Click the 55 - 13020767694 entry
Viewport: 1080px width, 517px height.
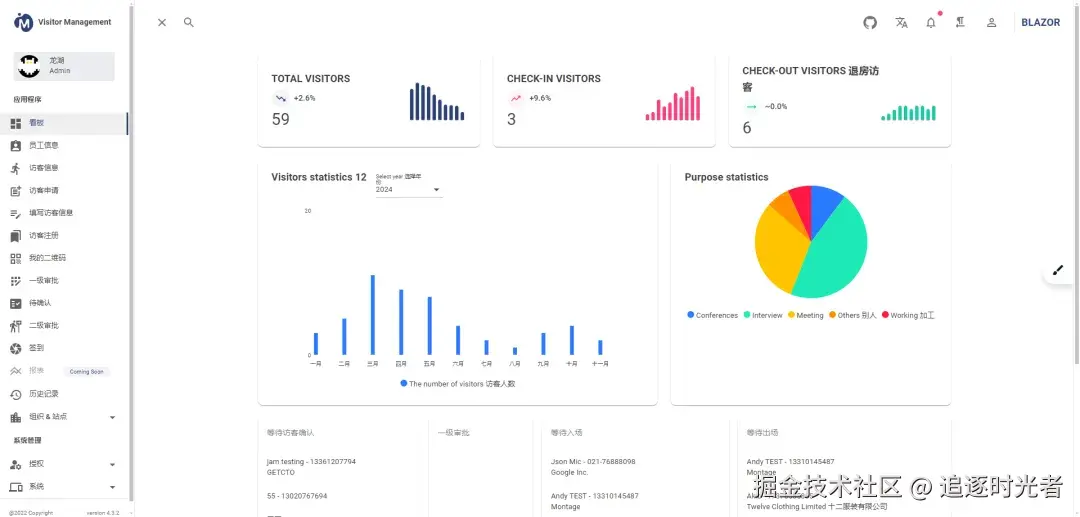tap(297, 496)
